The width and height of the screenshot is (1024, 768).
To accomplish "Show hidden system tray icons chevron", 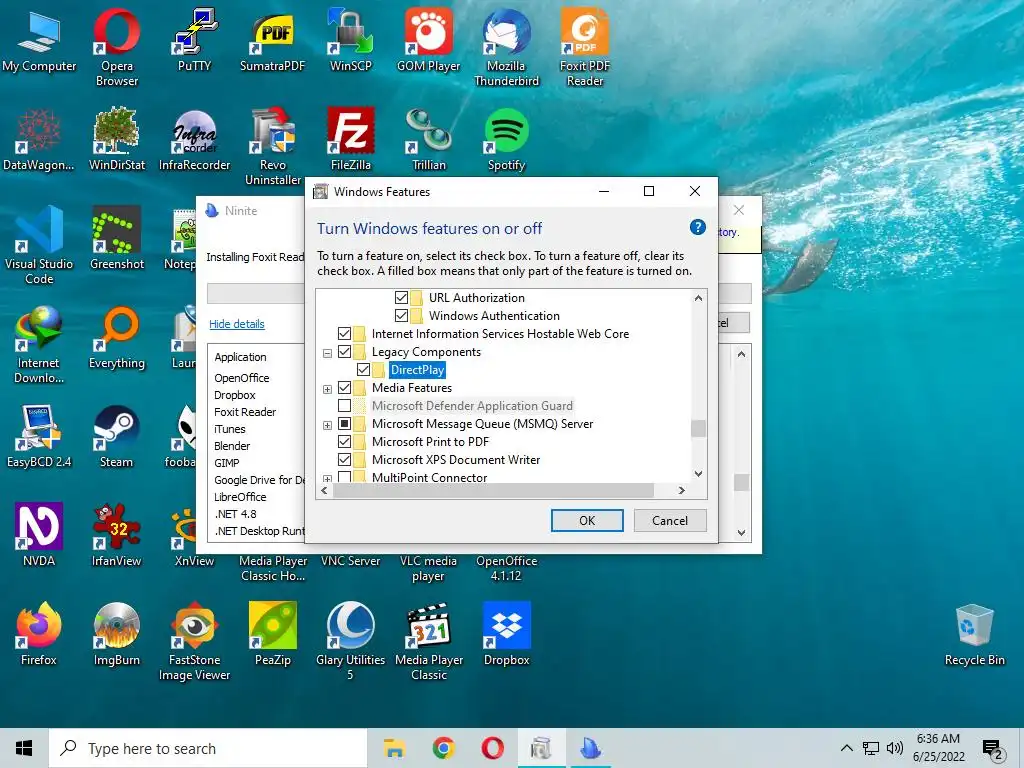I will pyautogui.click(x=846, y=748).
